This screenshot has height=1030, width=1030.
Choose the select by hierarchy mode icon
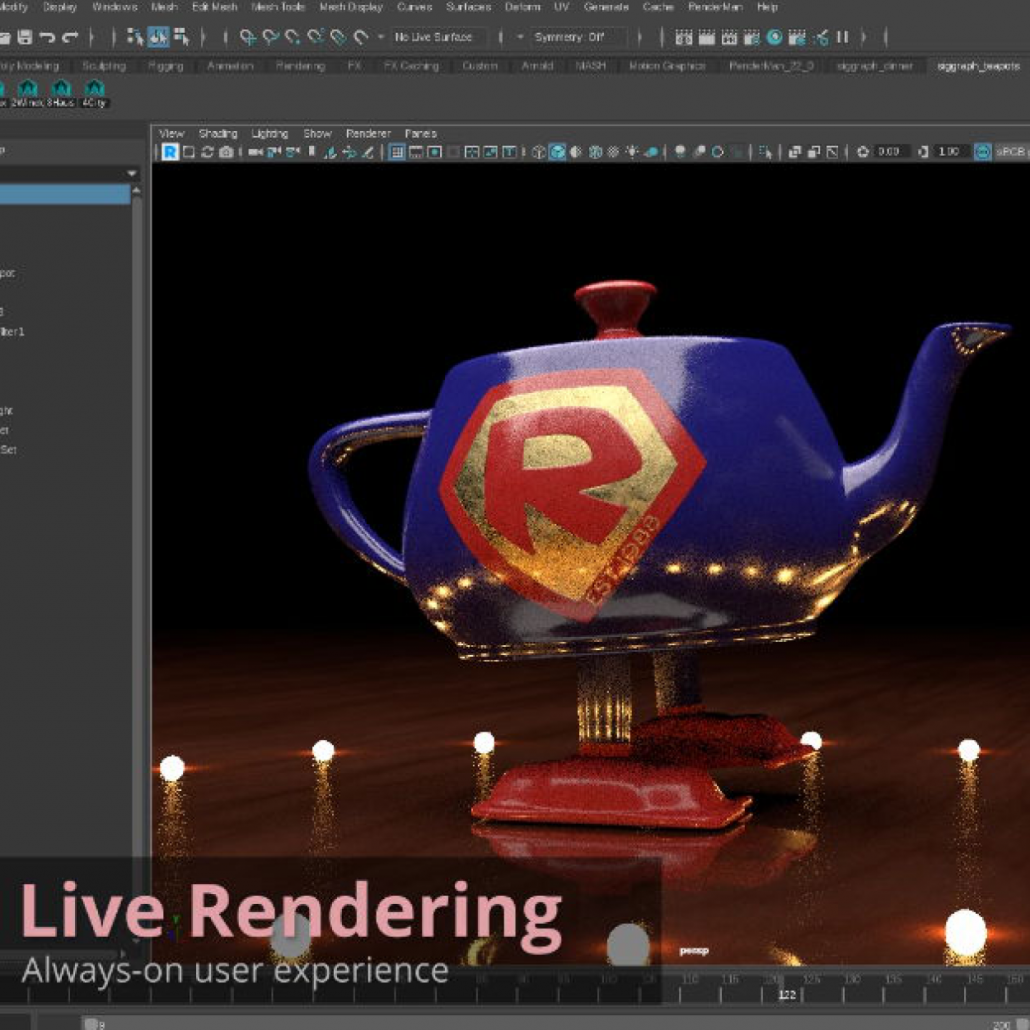(135, 37)
